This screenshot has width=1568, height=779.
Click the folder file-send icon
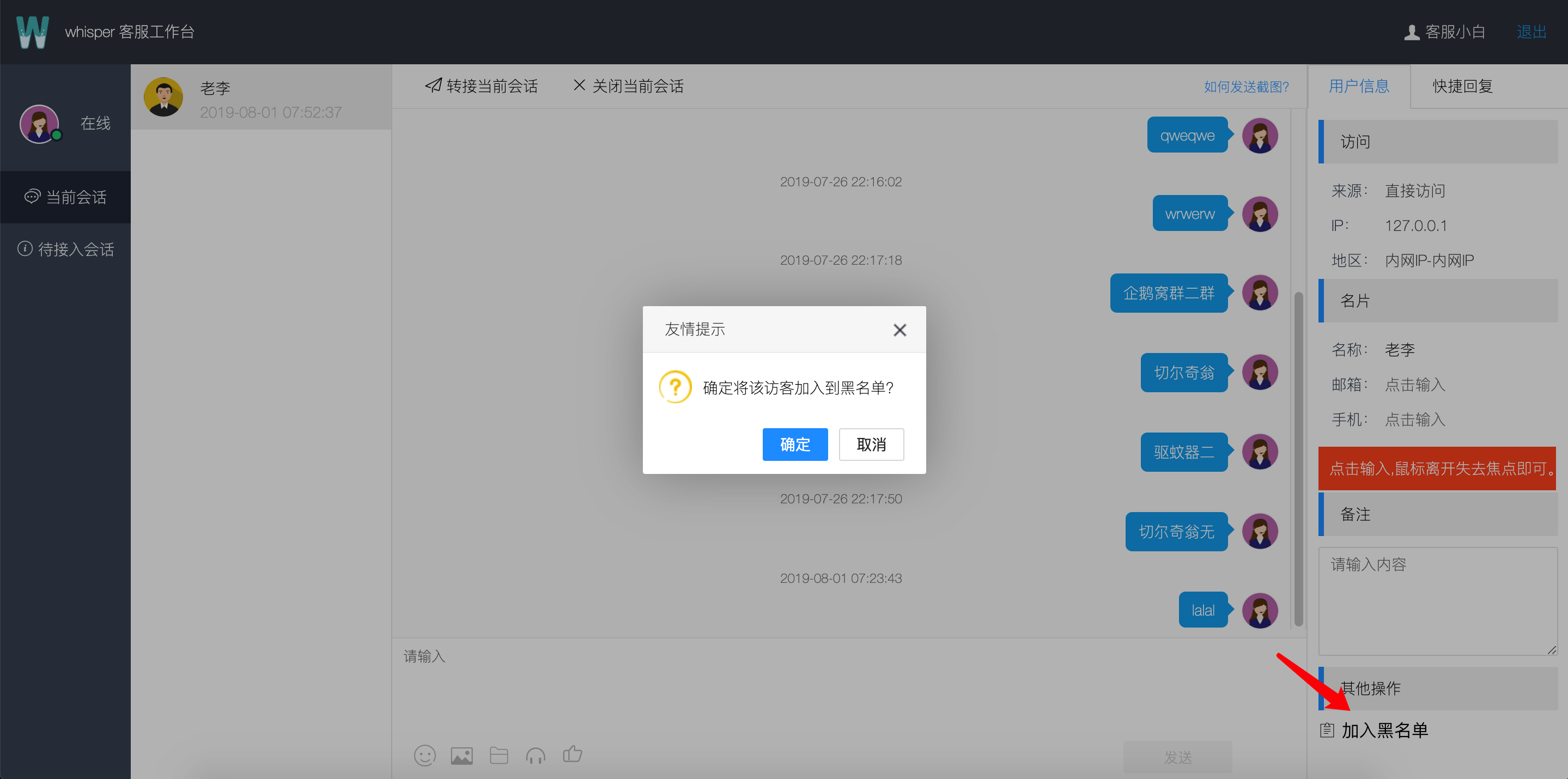pyautogui.click(x=499, y=755)
